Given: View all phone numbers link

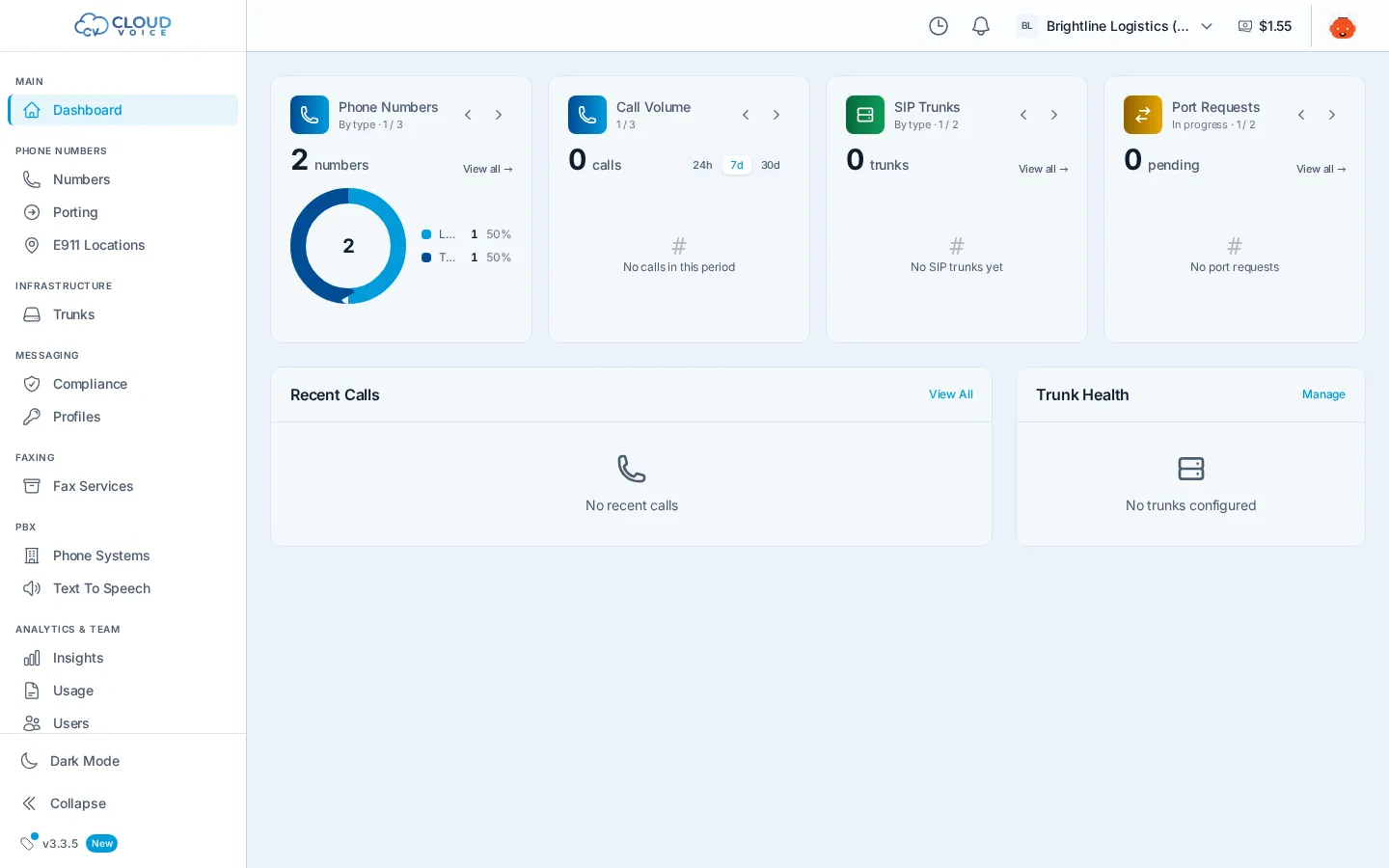Looking at the screenshot, I should [x=487, y=169].
